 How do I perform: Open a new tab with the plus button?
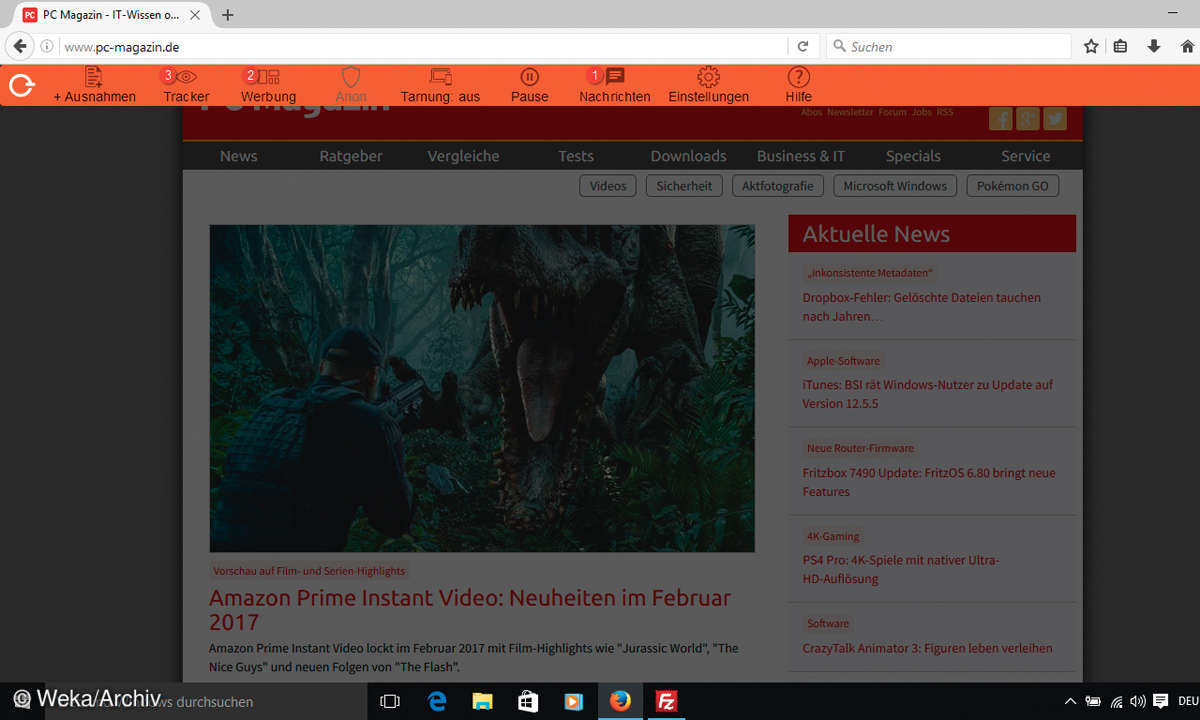228,15
